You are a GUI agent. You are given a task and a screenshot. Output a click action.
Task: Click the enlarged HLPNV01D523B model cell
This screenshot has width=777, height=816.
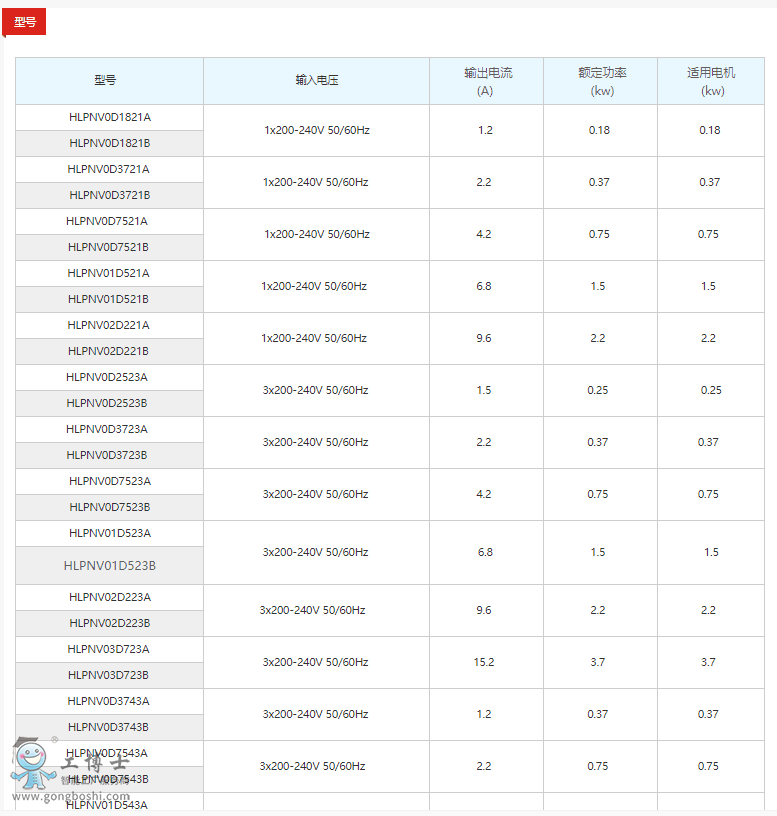[110, 565]
